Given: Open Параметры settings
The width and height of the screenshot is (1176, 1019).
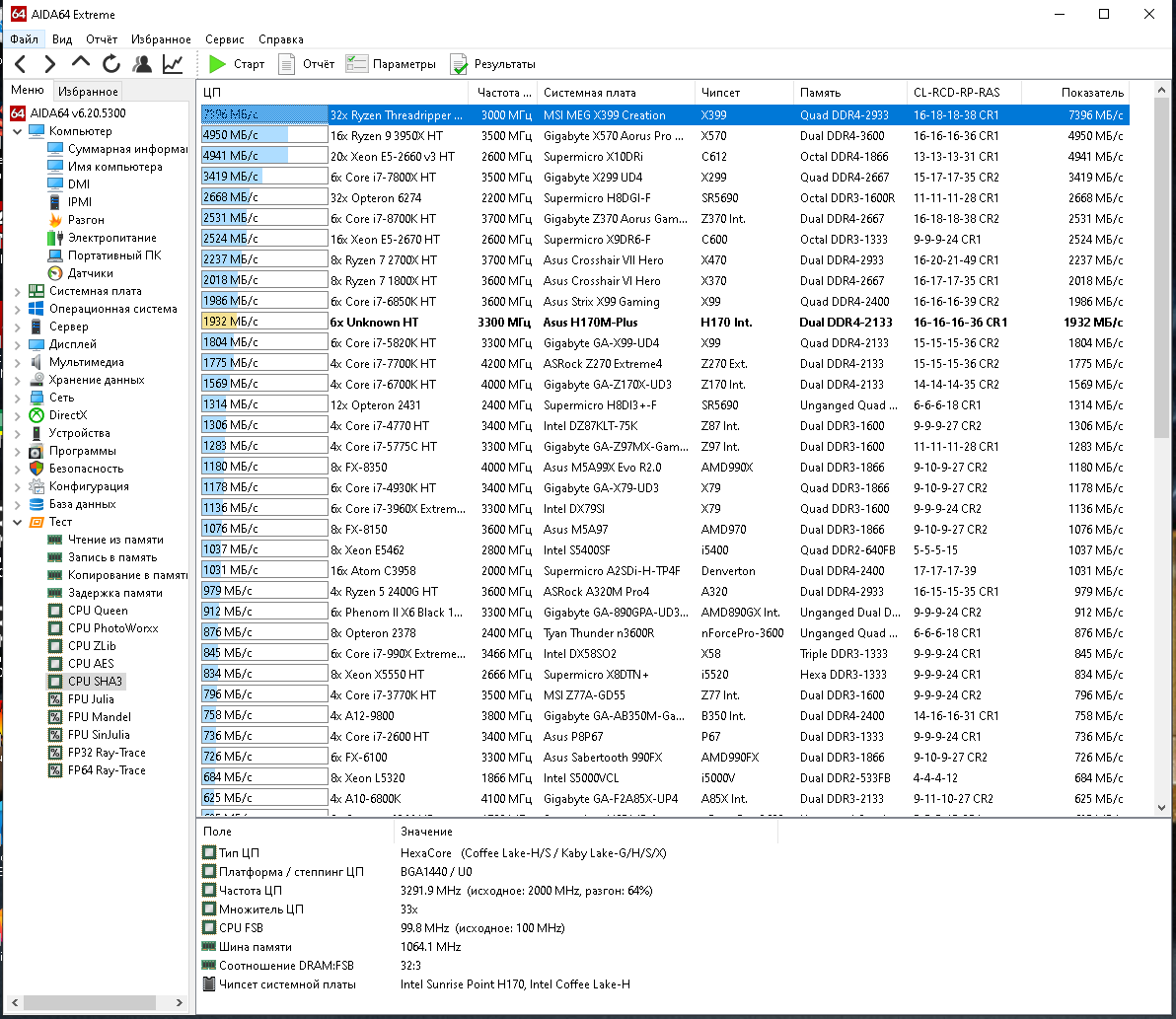Looking at the screenshot, I should pyautogui.click(x=391, y=64).
